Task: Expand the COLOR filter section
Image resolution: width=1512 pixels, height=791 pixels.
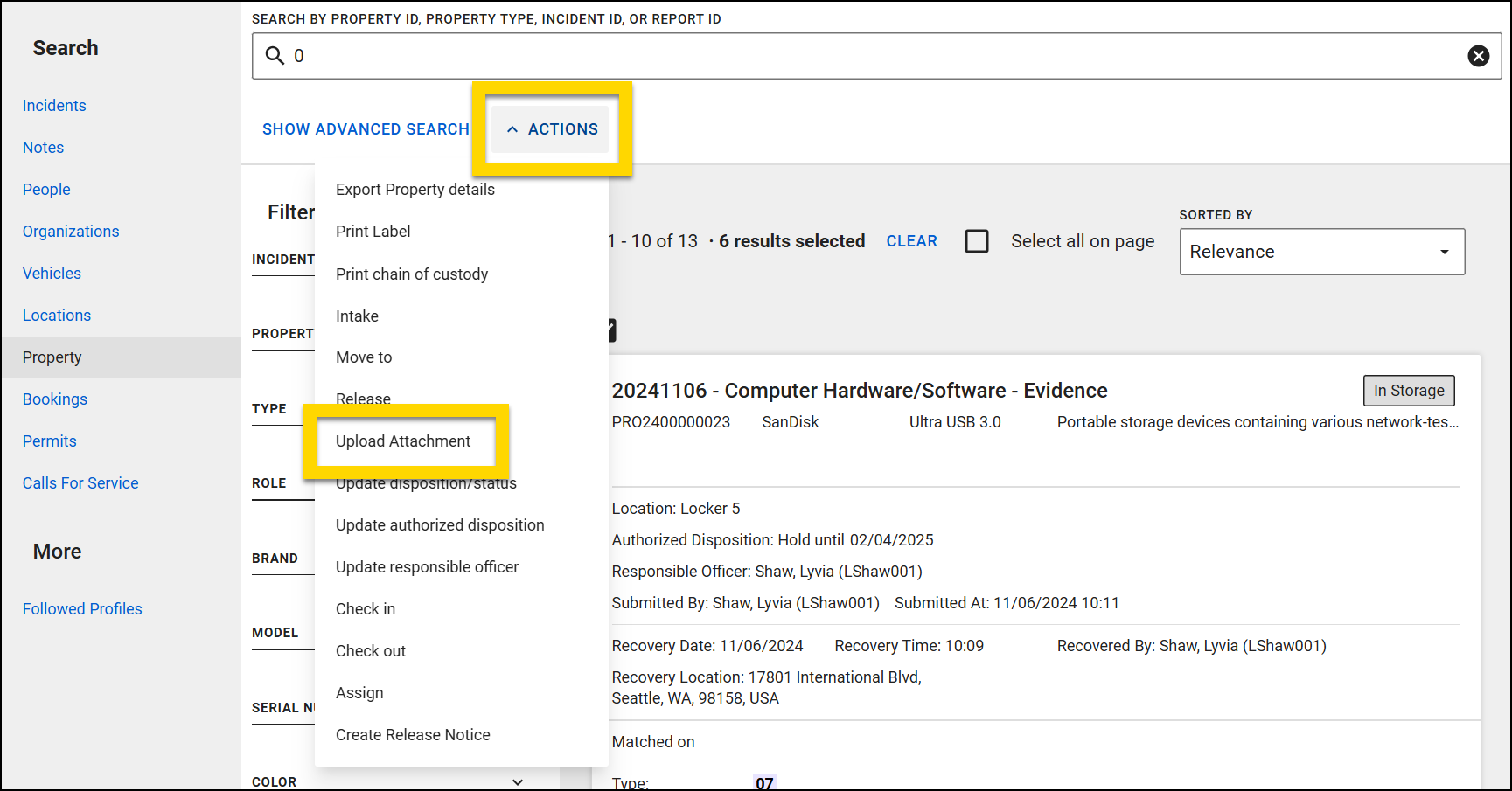Action: (518, 781)
